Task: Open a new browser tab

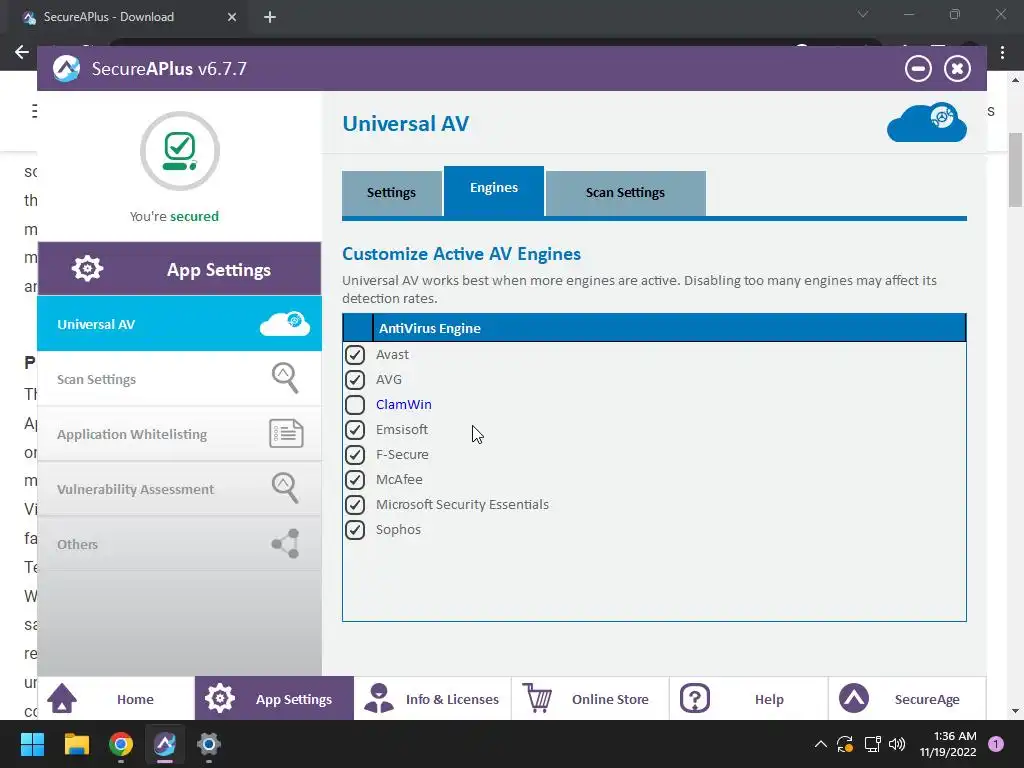Action: [270, 17]
